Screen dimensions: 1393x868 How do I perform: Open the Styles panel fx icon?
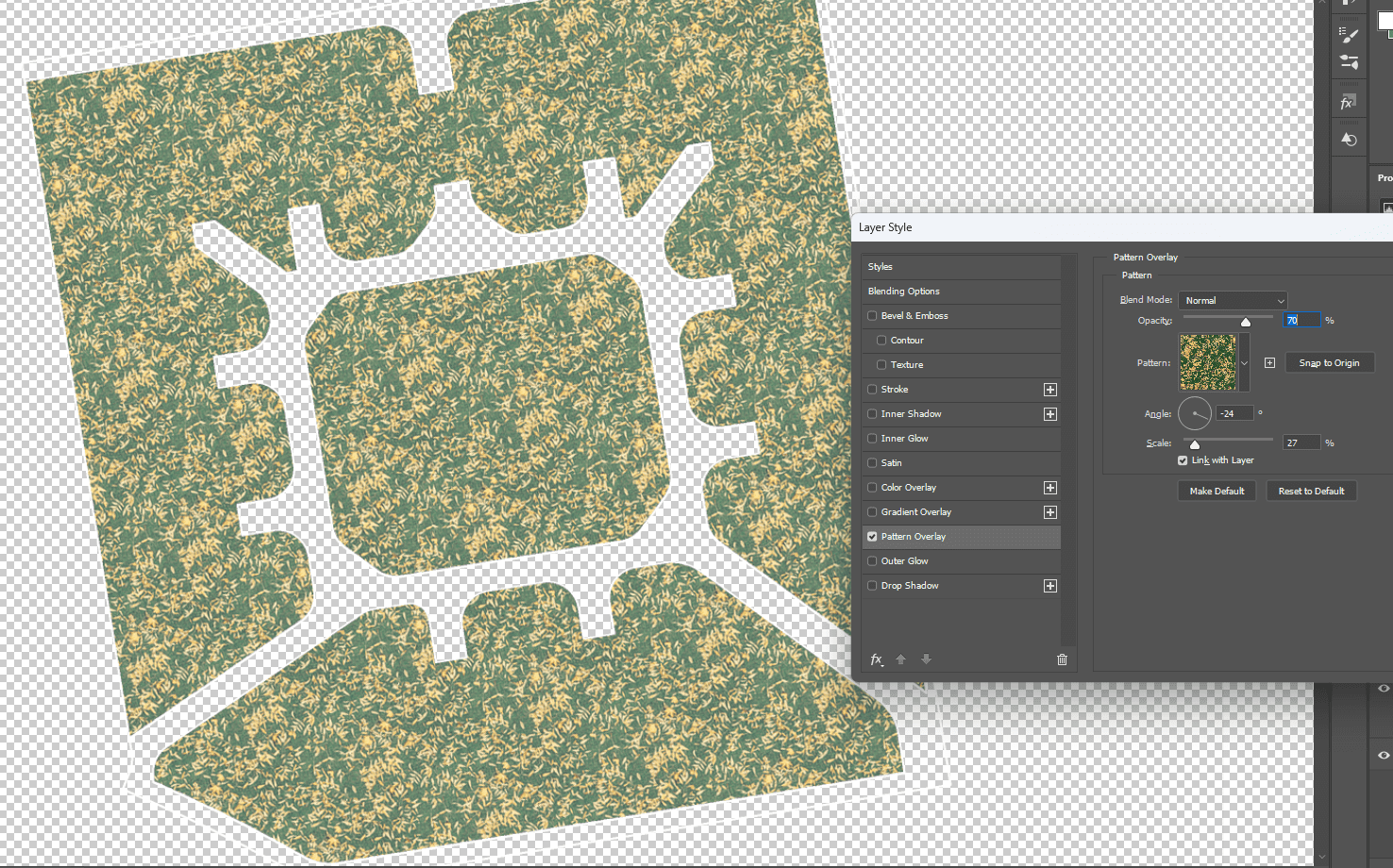point(1349,102)
